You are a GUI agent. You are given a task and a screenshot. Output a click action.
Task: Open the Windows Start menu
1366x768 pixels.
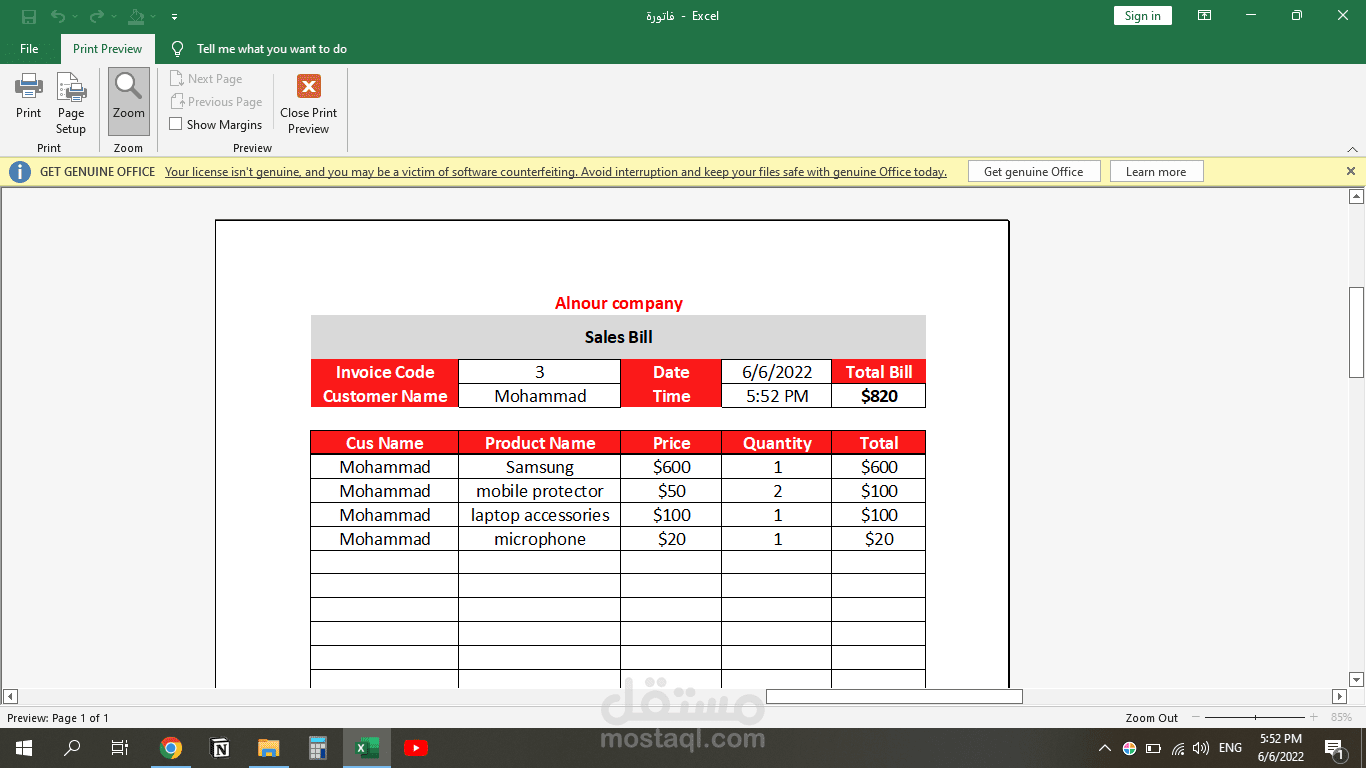[23, 748]
